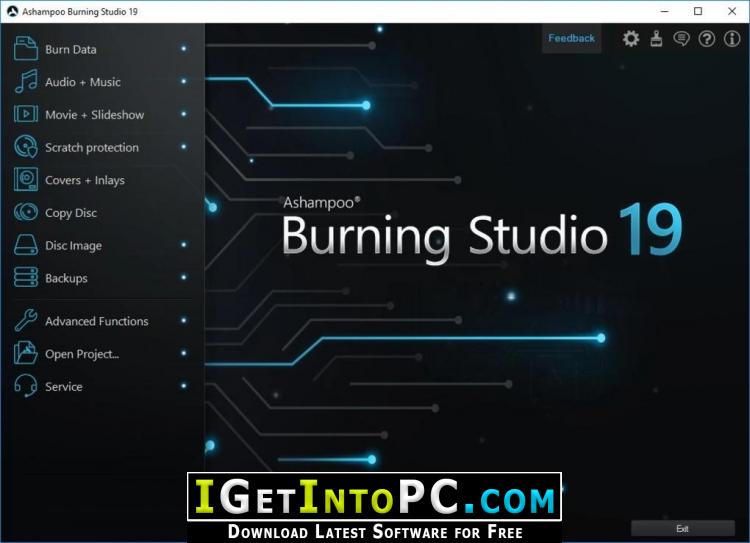
Task: Click the Feedback button
Action: [571, 38]
